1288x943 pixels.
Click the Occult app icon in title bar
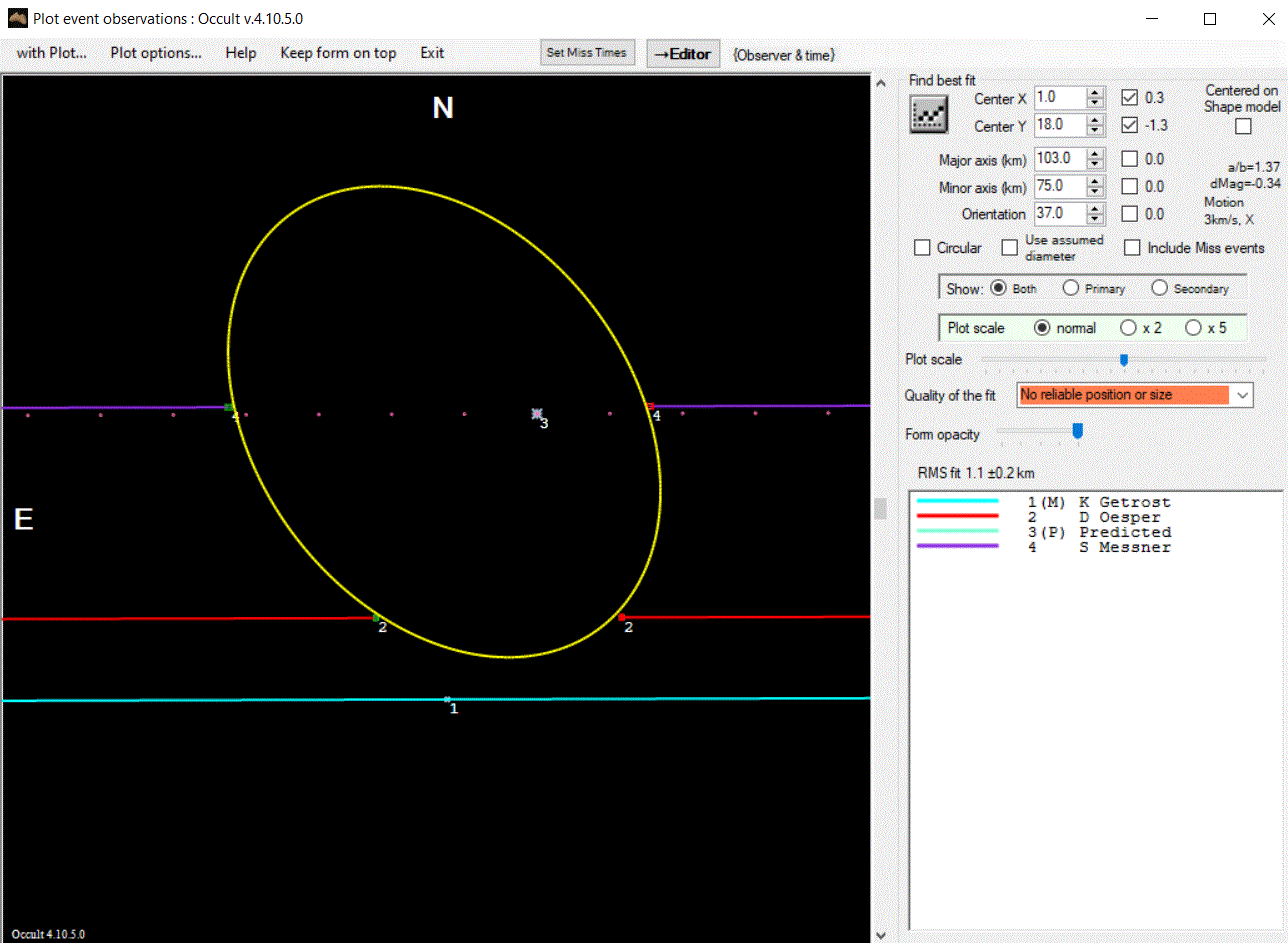[x=18, y=18]
